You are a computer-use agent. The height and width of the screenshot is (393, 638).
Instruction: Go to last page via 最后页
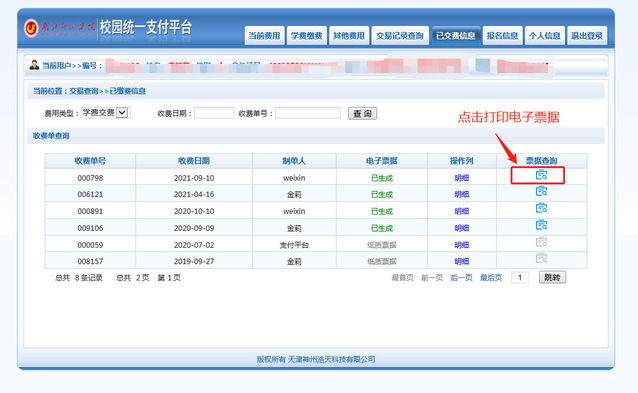click(491, 277)
